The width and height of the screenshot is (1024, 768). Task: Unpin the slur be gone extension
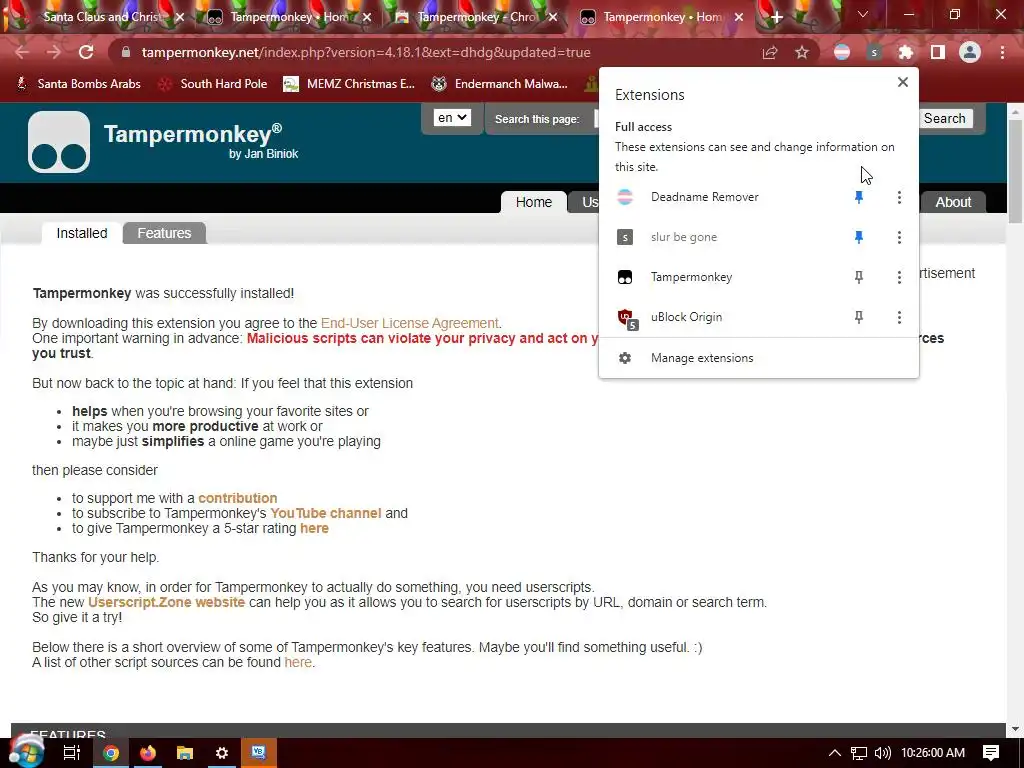pyautogui.click(x=859, y=237)
